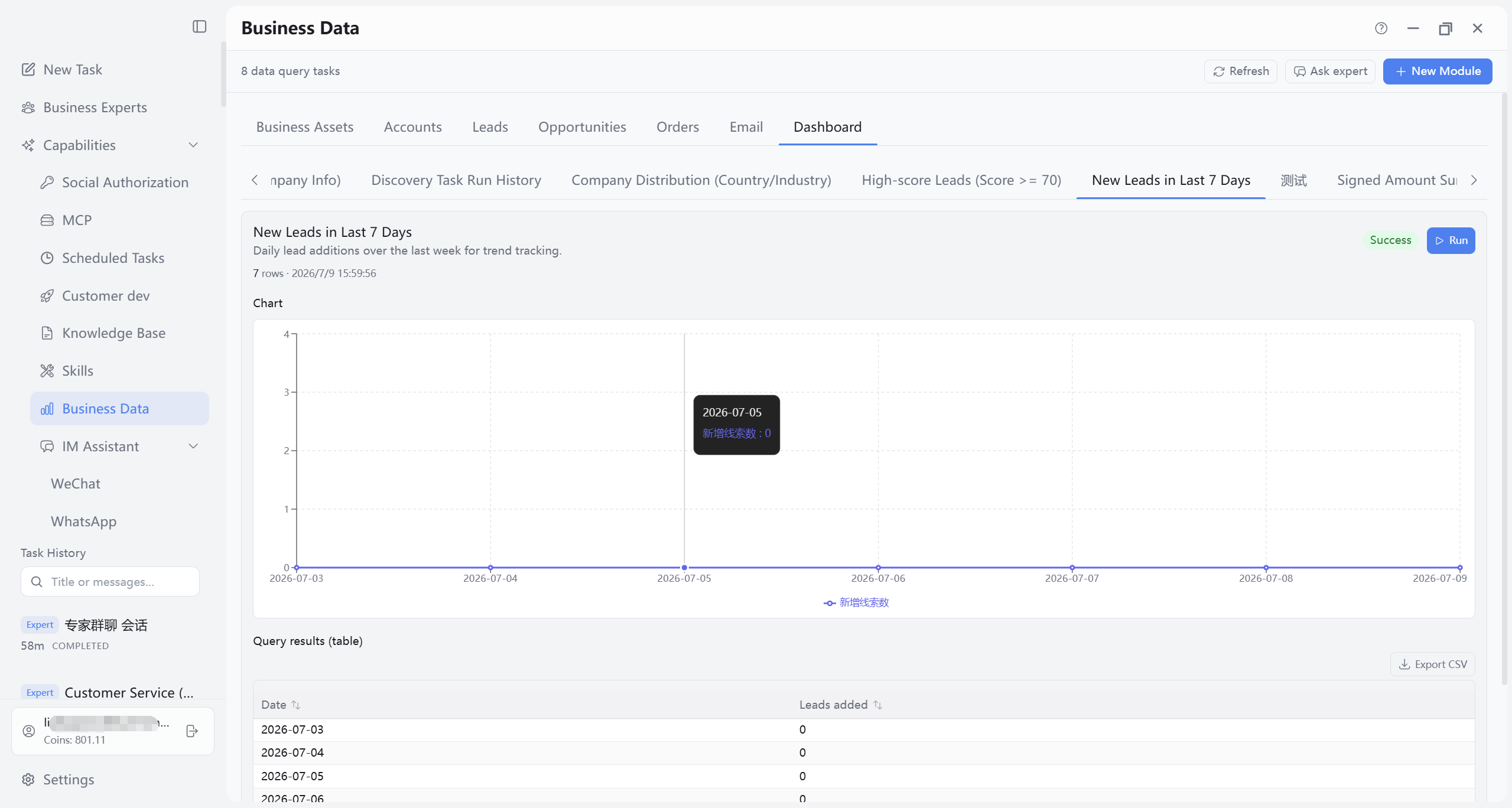
Task: Click the page vertical scrollbar
Action: coord(1504,390)
